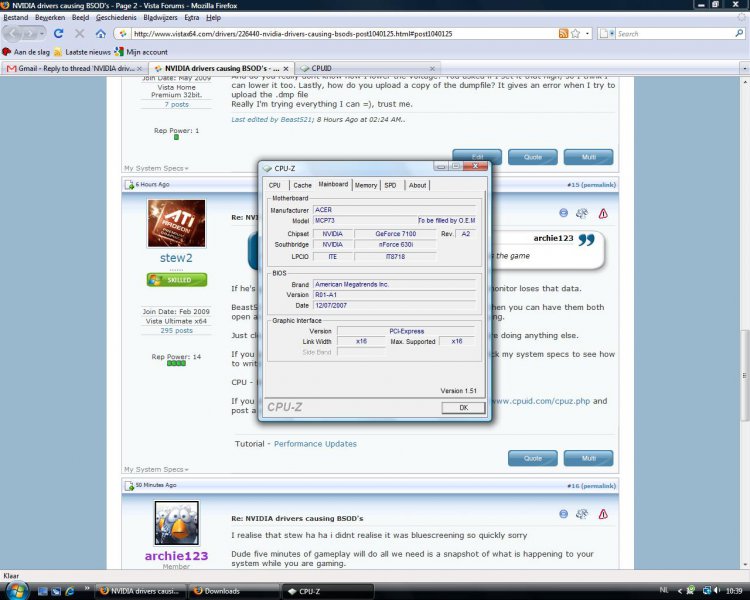Click the browser search box

click(x=674, y=33)
